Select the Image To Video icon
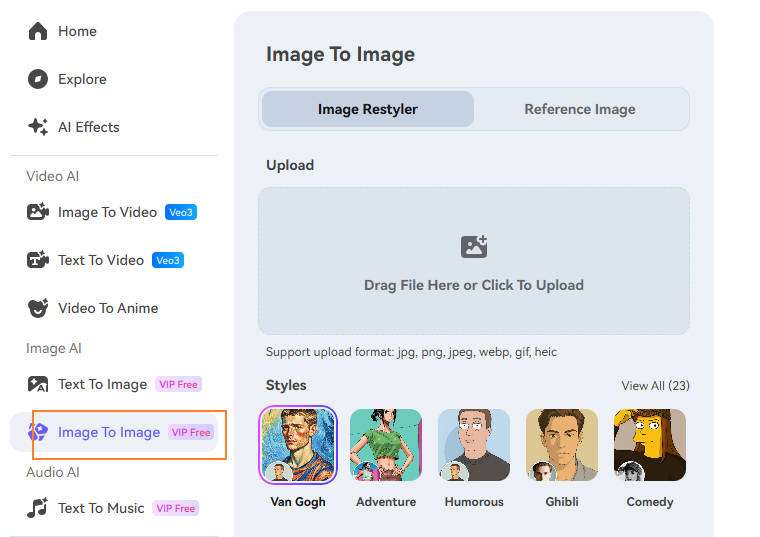The height and width of the screenshot is (537, 760). tap(38, 212)
